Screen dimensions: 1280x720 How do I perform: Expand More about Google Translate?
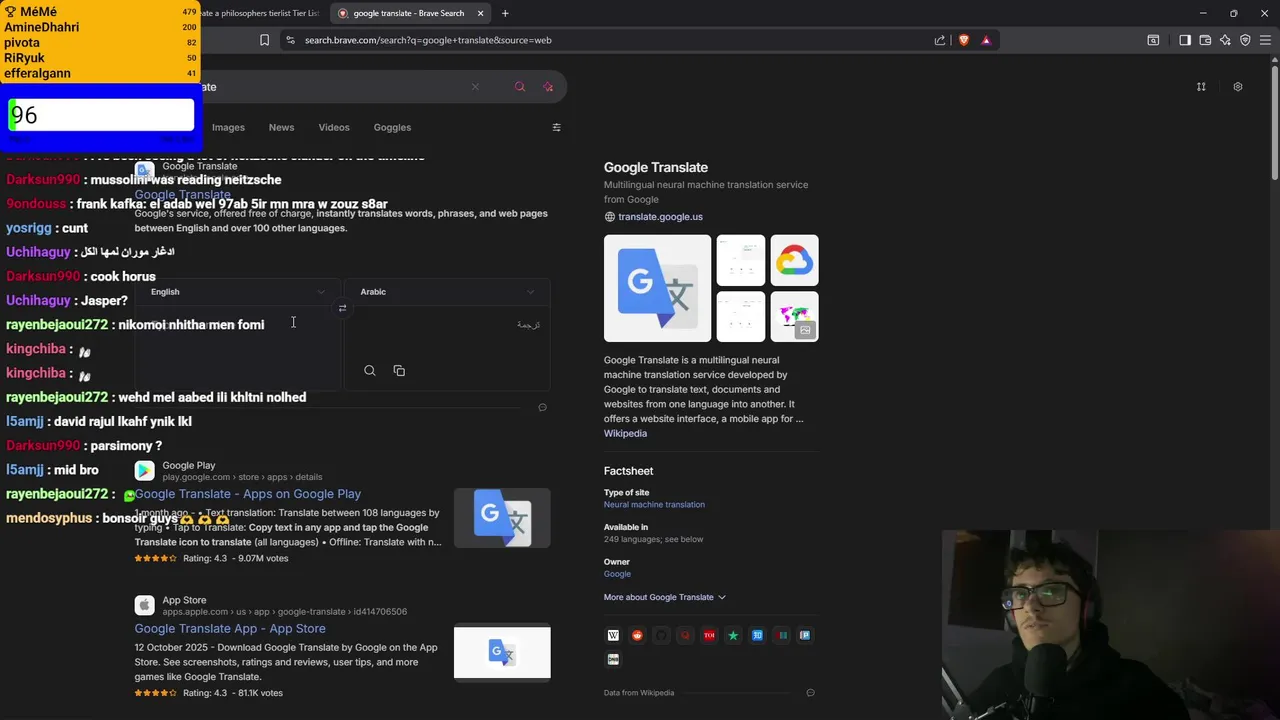click(664, 597)
